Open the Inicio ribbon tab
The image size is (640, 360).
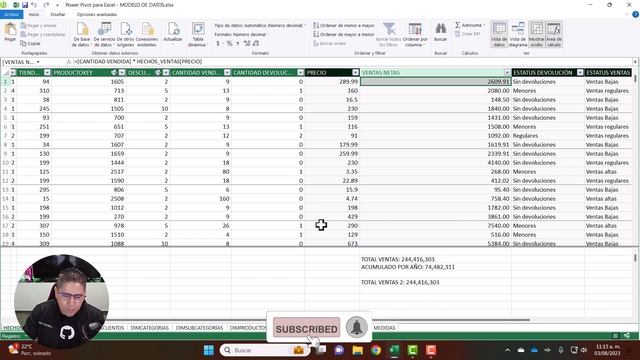[34, 14]
